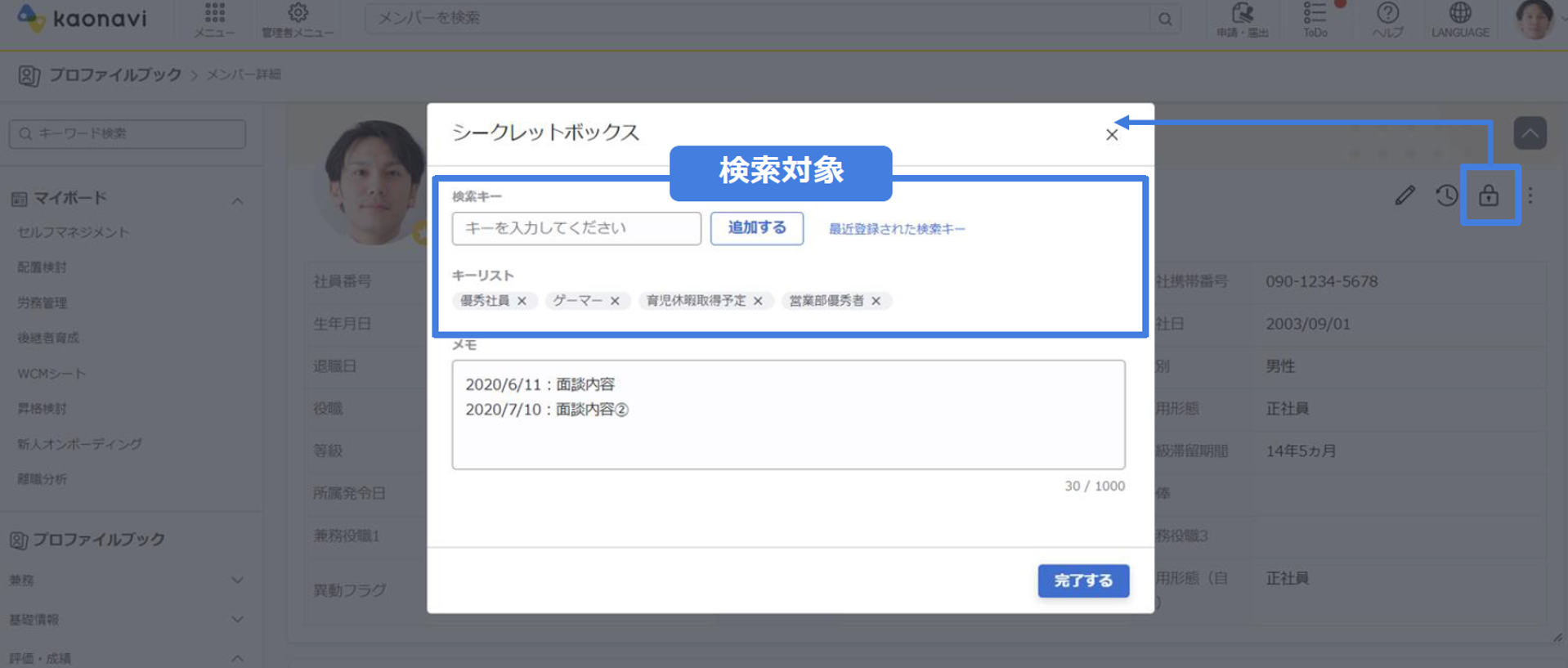Click the user avatar in header
Viewport: 1568px width, 668px height.
coord(1534,19)
